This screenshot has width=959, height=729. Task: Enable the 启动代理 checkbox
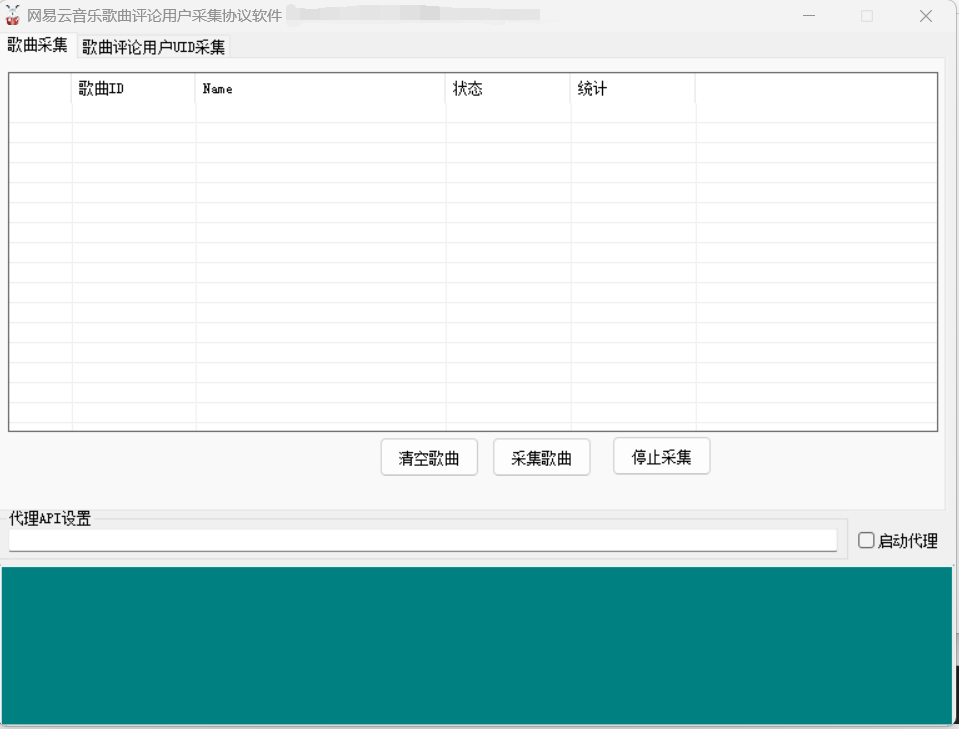pos(867,541)
